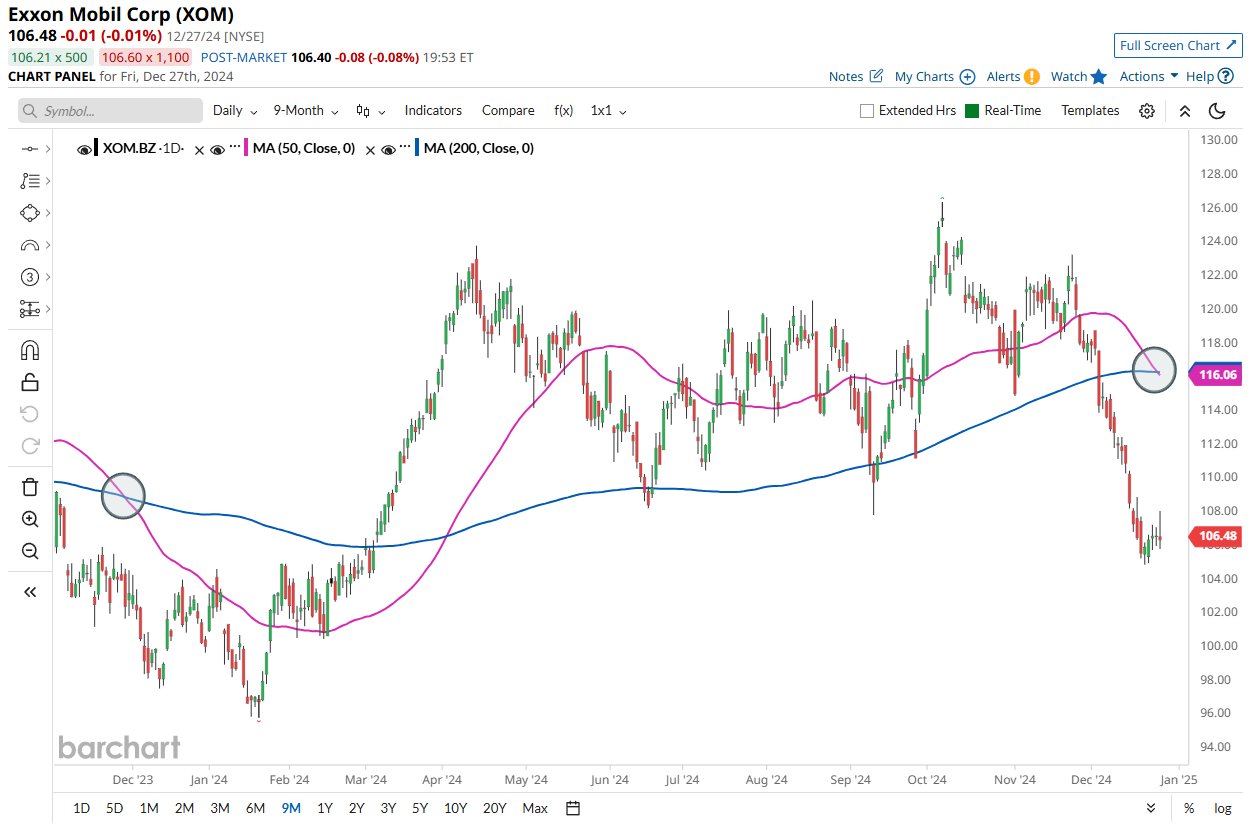Image resolution: width=1255 pixels, height=833 pixels.
Task: Enable the Extended Hrs checkbox
Action: point(867,111)
